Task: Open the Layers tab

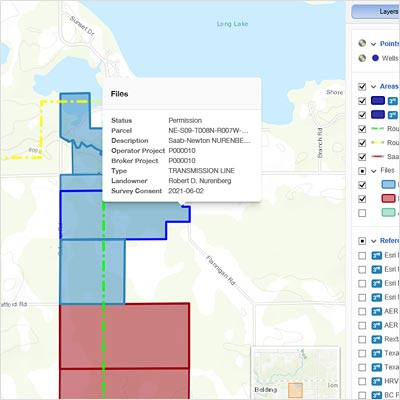Action: 376,11
